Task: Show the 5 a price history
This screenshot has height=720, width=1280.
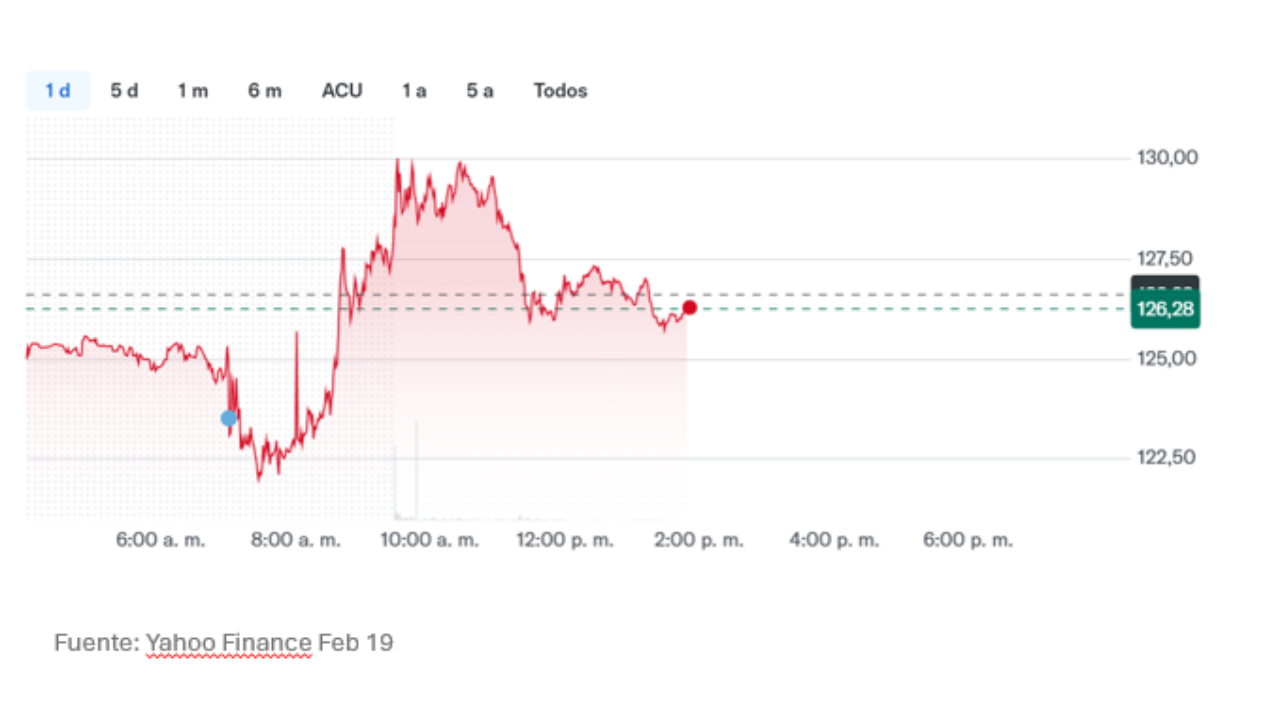Action: tap(480, 91)
